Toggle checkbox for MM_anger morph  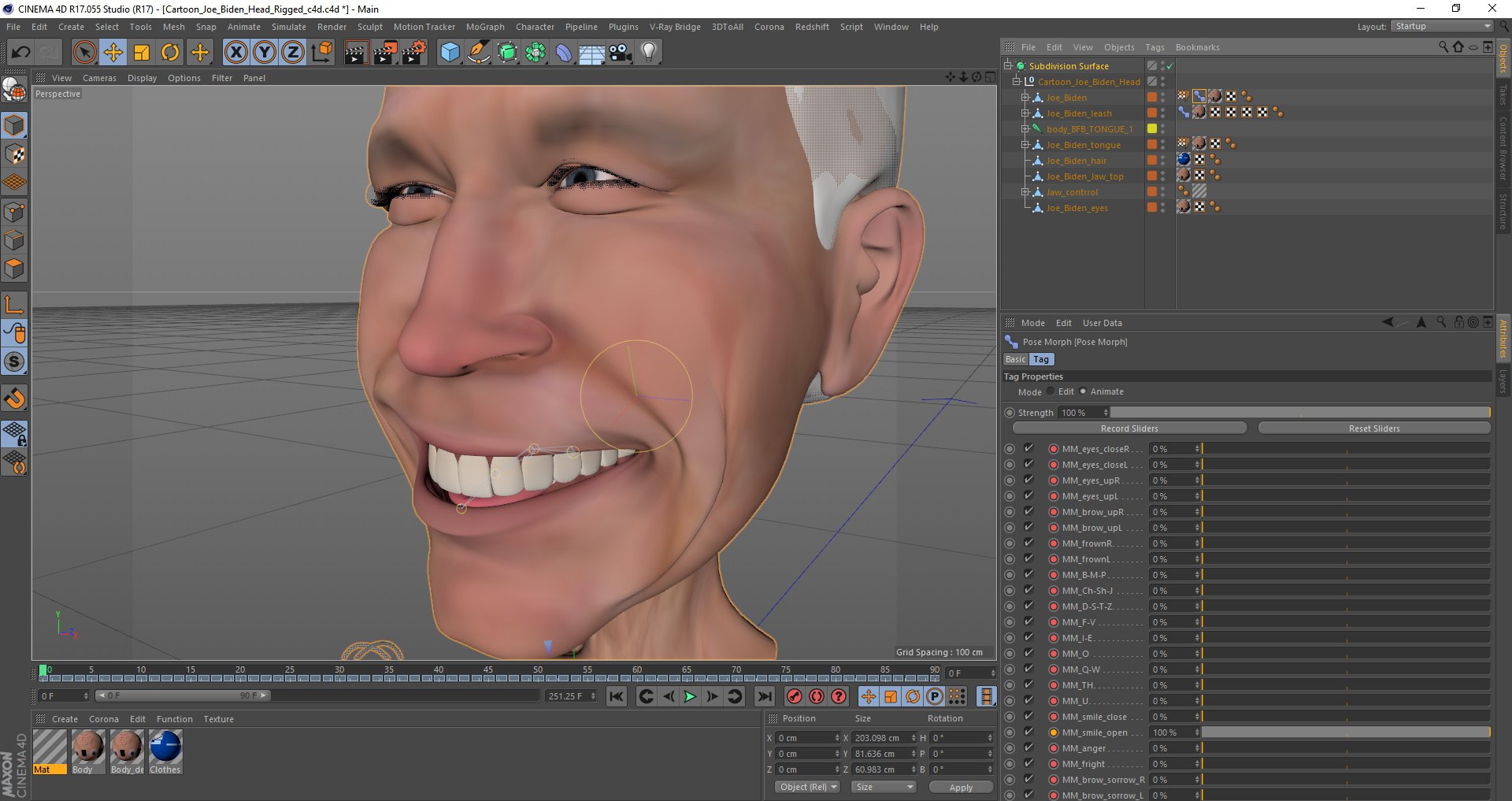1028,747
